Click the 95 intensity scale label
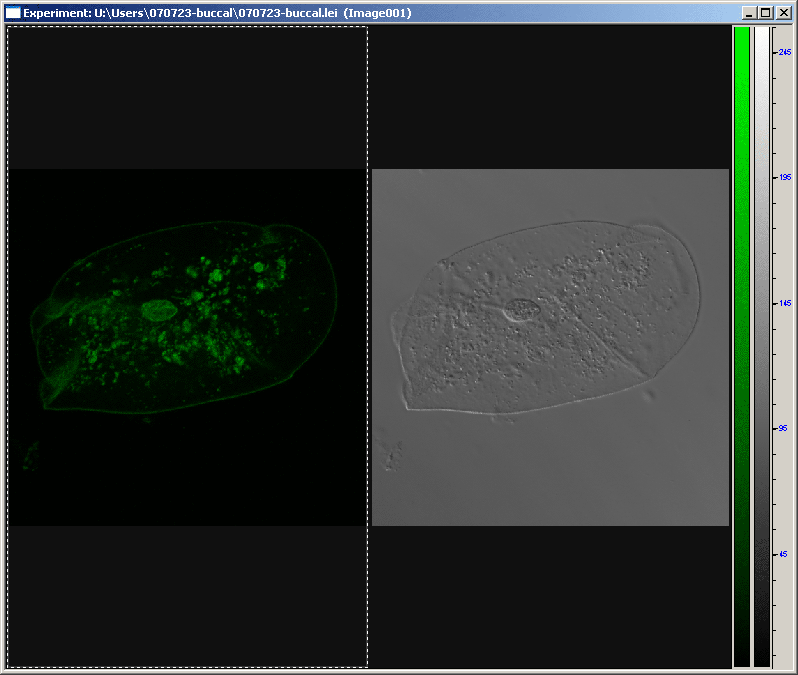The width and height of the screenshot is (798, 675). tap(783, 428)
